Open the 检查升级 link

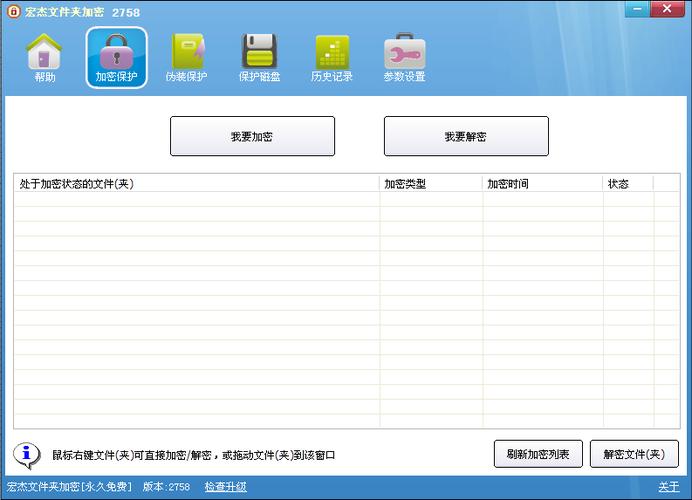coord(226,487)
